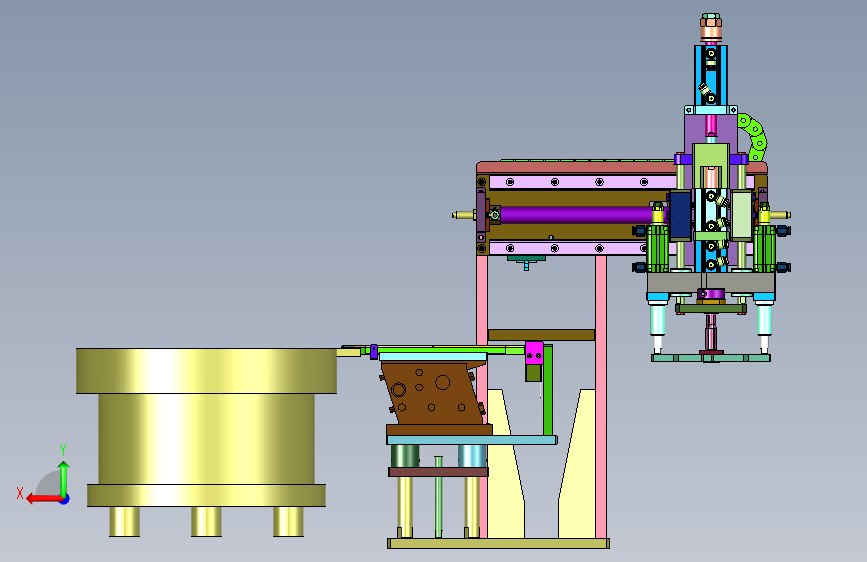Select the light blue cylindrical spacer

pyautogui.click(x=472, y=456)
